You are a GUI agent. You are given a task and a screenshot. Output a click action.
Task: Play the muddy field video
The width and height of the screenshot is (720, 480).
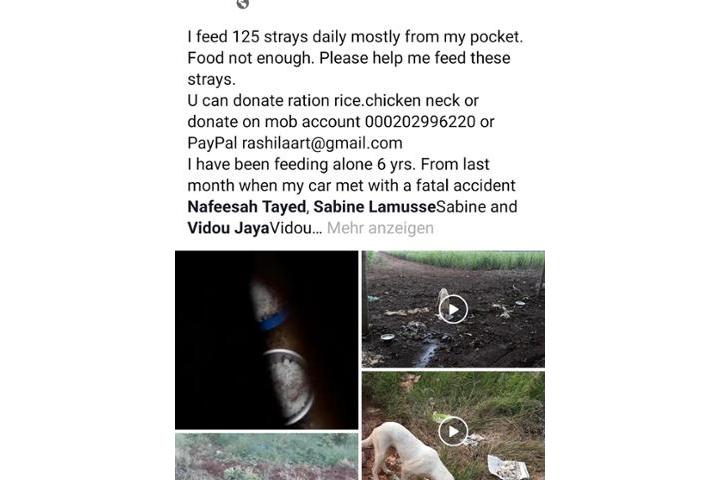453,309
